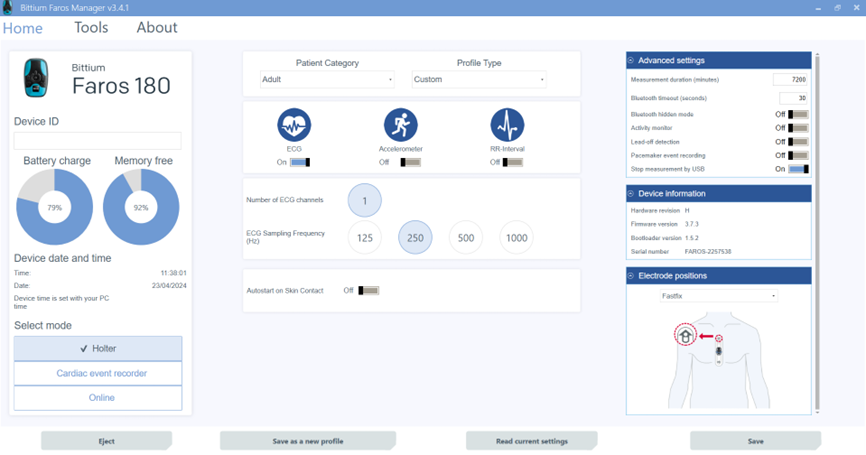Image resolution: width=866 pixels, height=455 pixels.
Task: Click the Hardware revision H value
Action: tap(687, 210)
